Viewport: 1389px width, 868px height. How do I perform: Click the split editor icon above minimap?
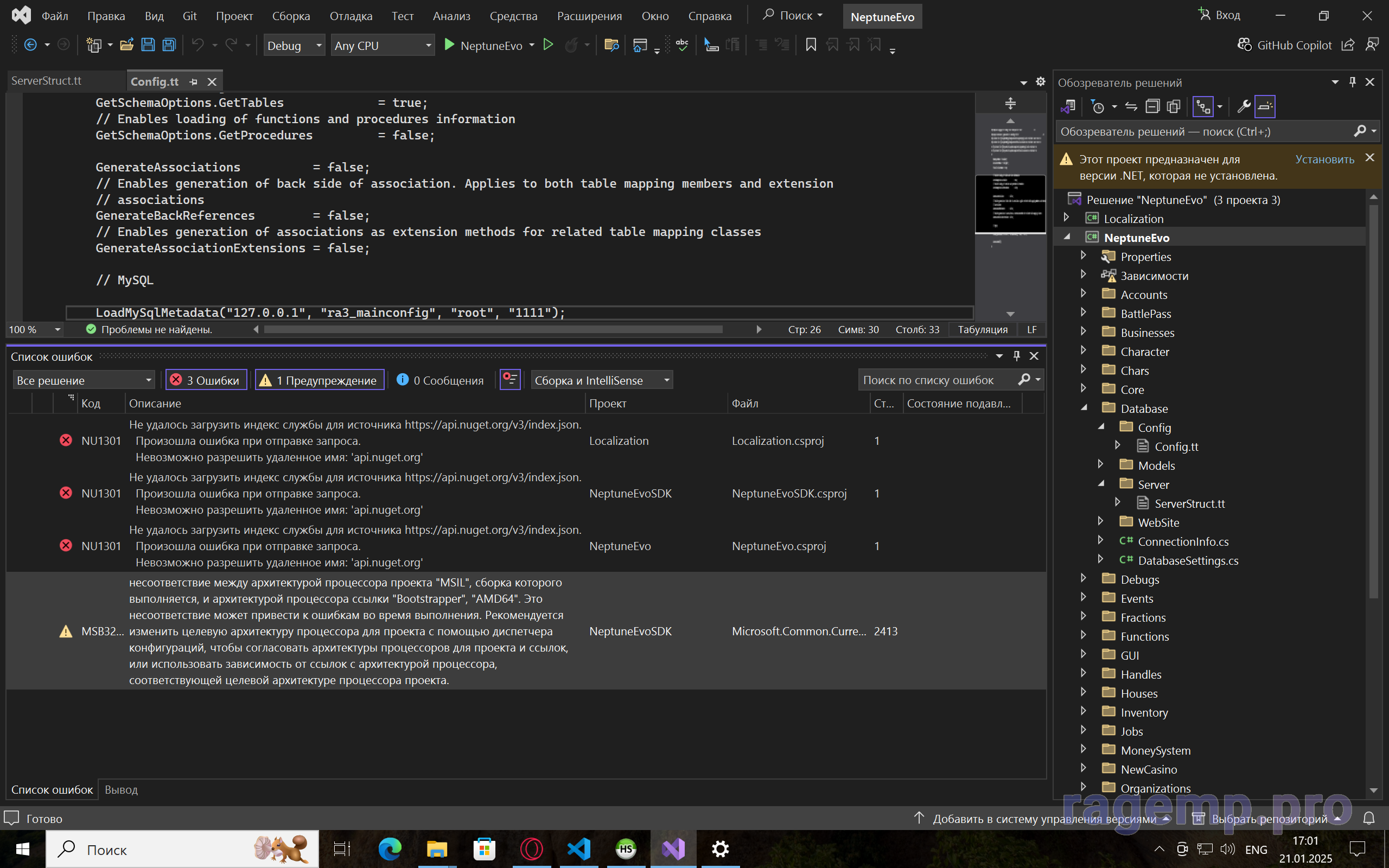[1010, 103]
